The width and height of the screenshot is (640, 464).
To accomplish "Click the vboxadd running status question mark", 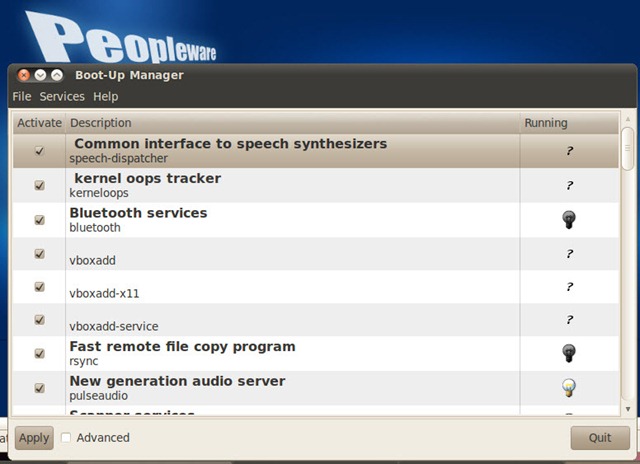I will (x=569, y=254).
